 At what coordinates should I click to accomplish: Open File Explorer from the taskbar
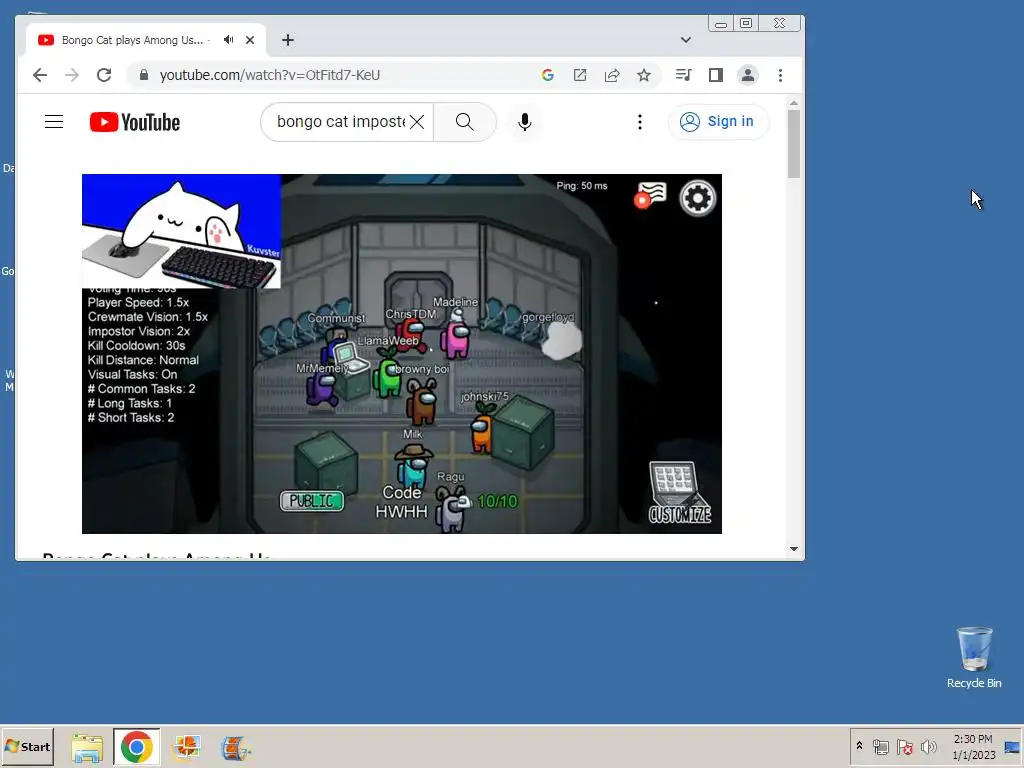pyautogui.click(x=87, y=747)
